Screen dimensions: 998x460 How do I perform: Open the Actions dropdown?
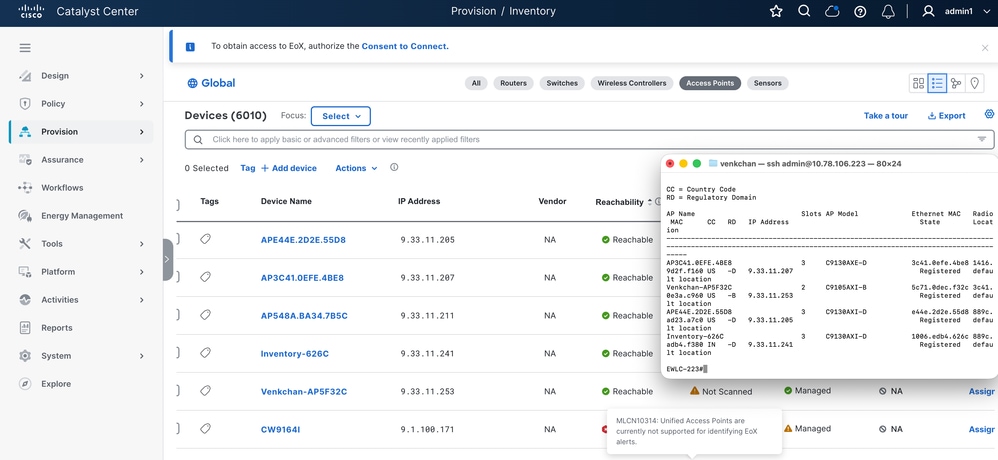(356, 168)
